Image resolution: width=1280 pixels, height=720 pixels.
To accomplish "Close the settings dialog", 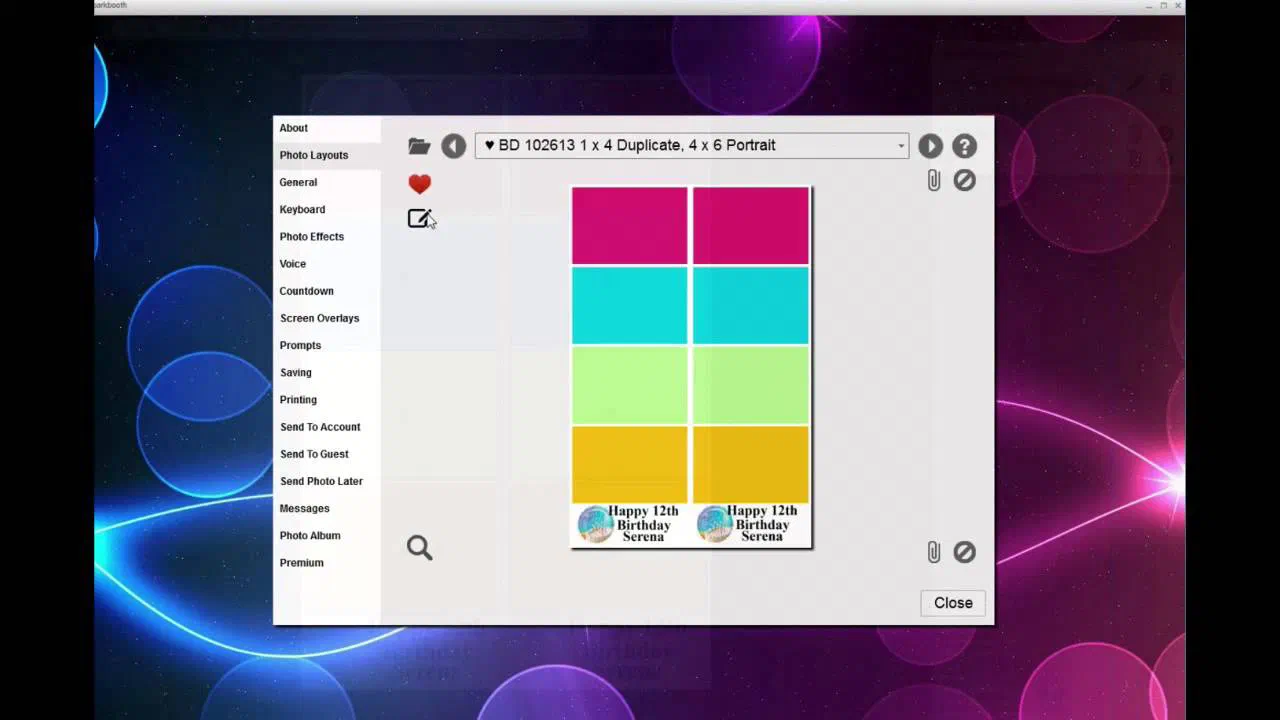I will [953, 603].
